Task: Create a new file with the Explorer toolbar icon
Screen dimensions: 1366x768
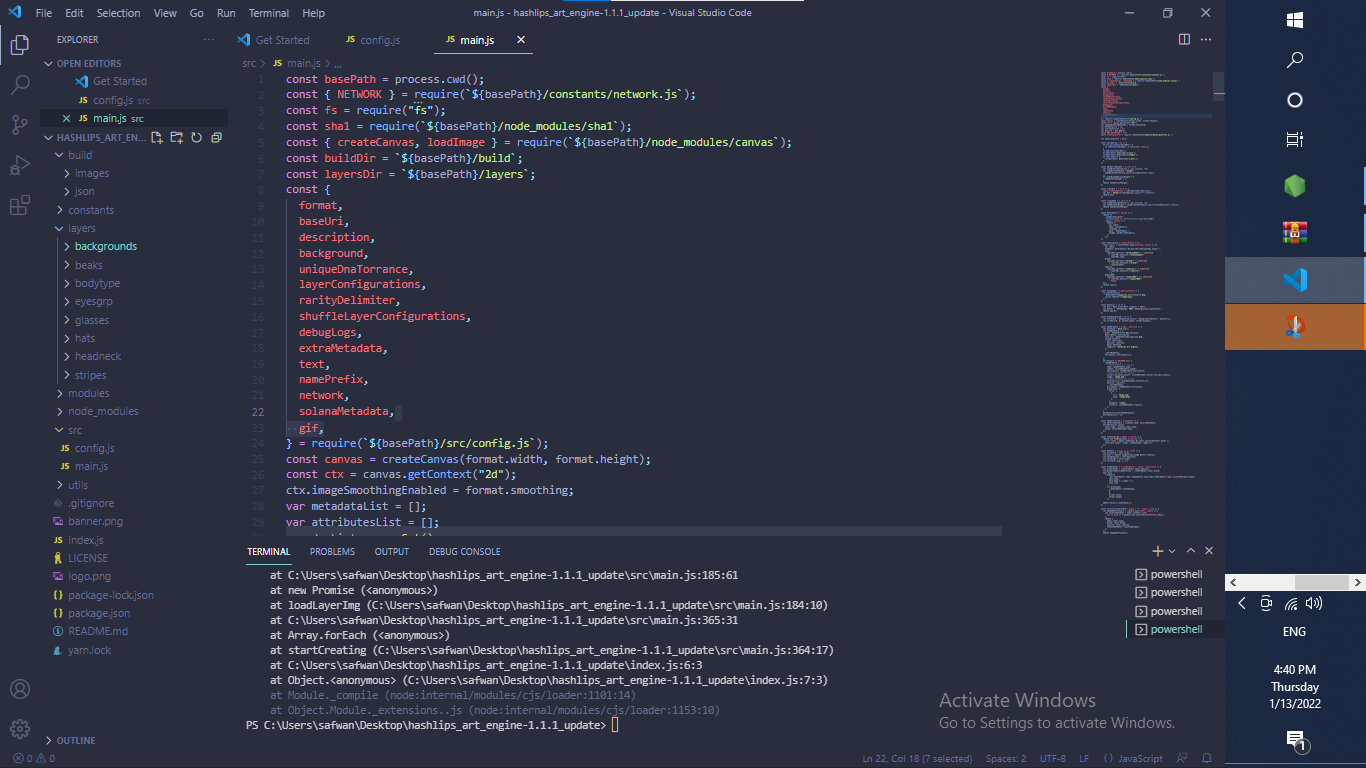Action: tap(156, 137)
